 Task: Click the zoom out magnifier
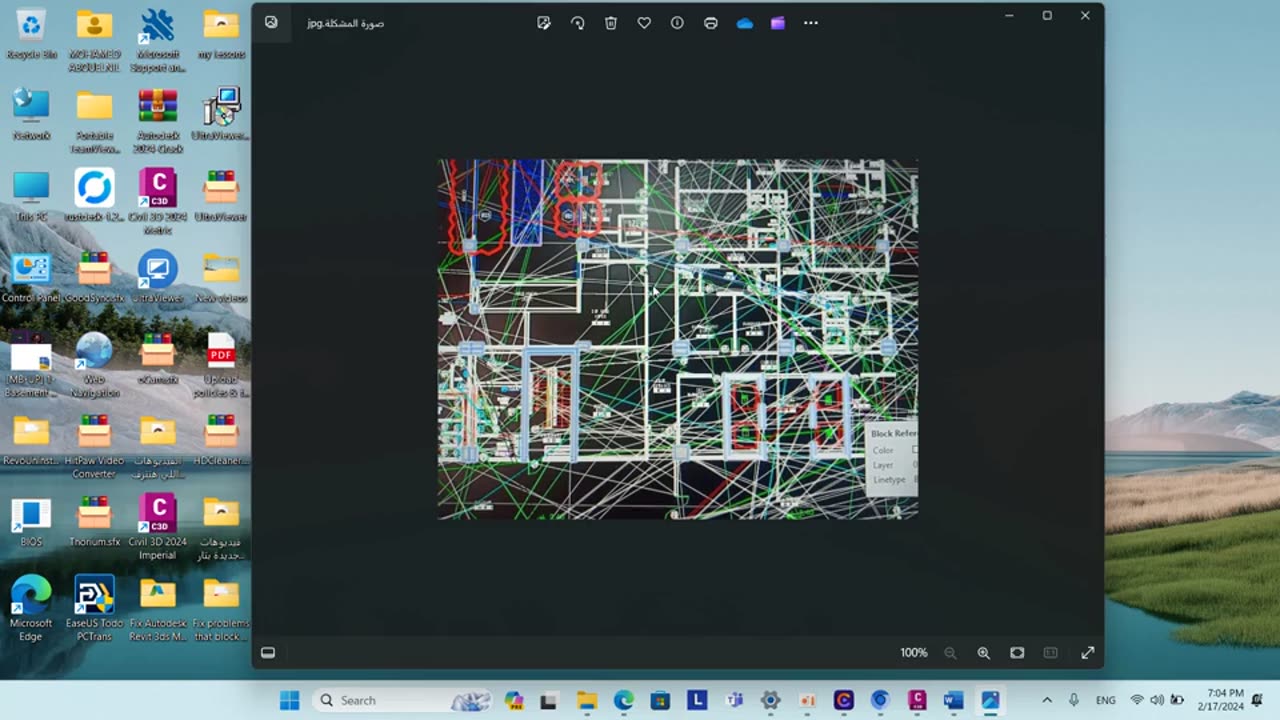pyautogui.click(x=950, y=653)
